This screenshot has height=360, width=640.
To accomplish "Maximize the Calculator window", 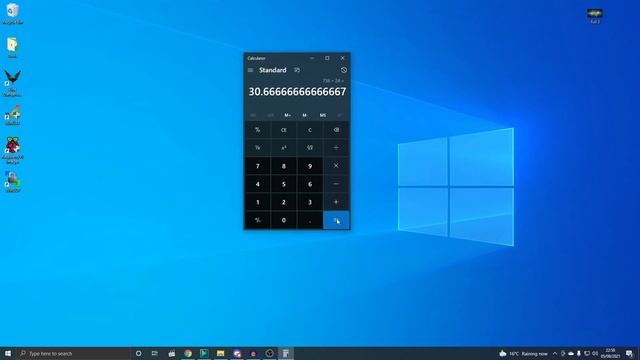I will (327, 58).
